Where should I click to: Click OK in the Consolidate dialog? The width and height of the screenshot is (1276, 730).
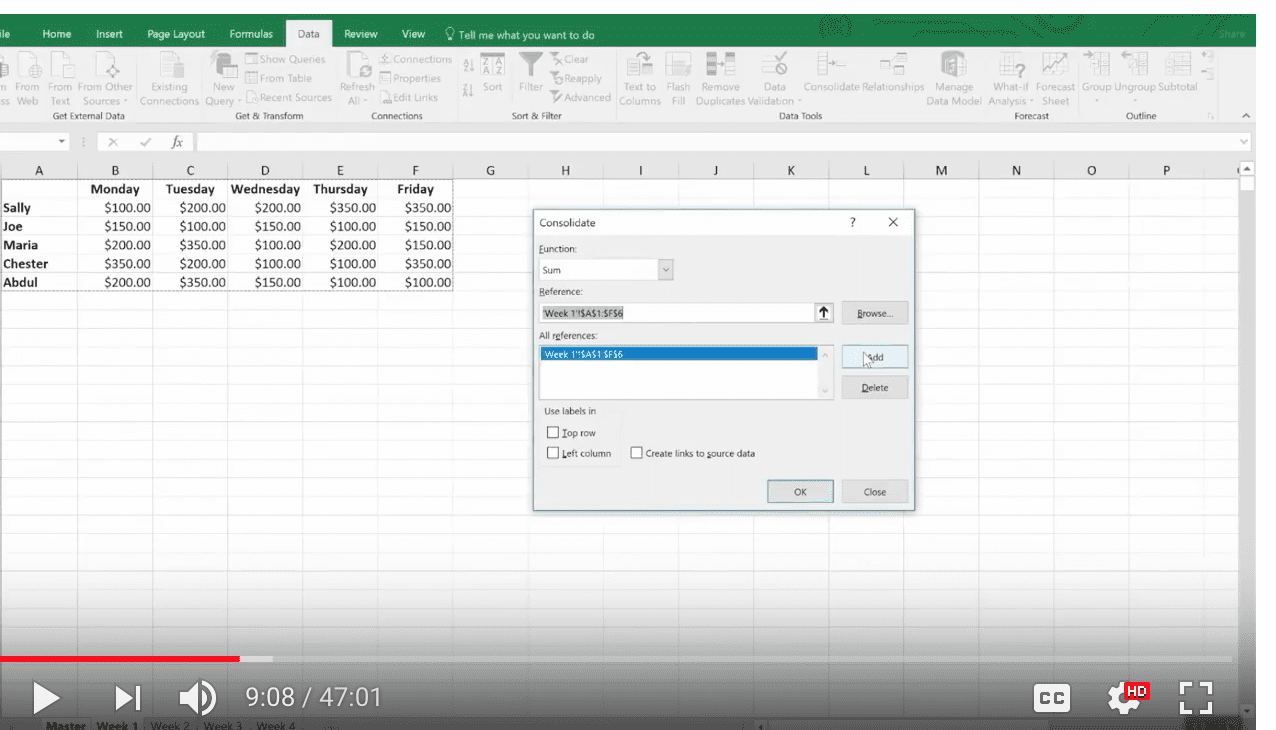pos(800,492)
